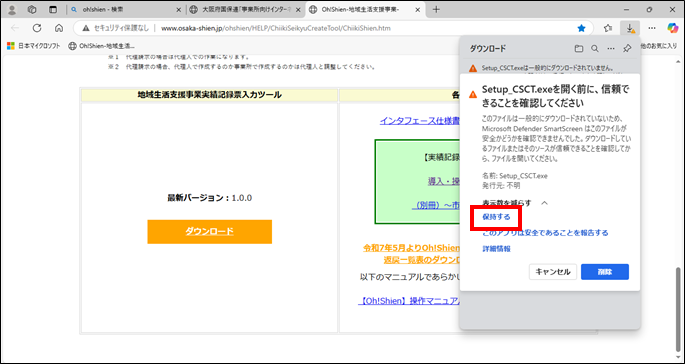Open the 日本マイクロソフト bookmark

tap(34, 45)
